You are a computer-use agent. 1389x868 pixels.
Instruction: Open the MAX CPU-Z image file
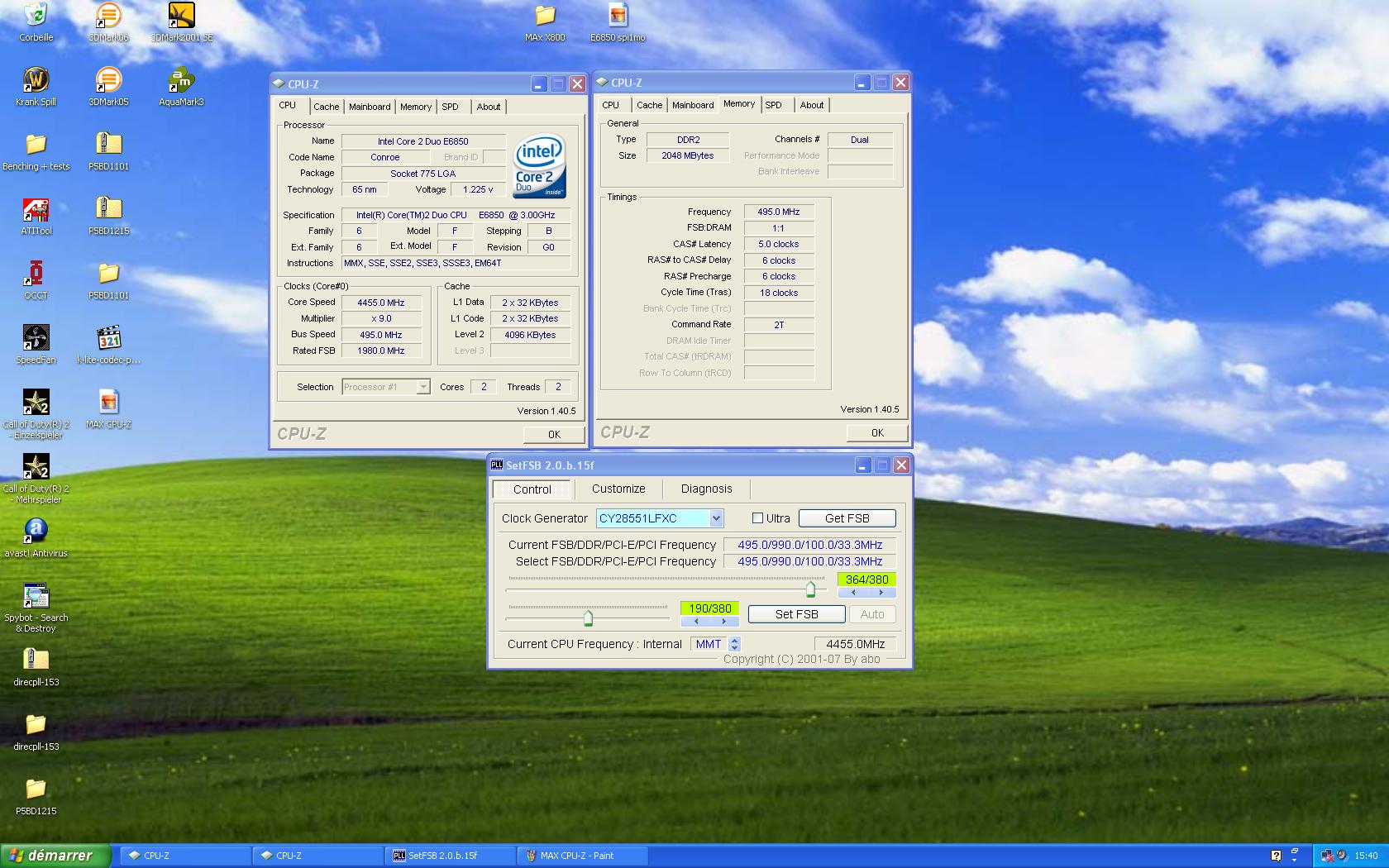click(108, 402)
